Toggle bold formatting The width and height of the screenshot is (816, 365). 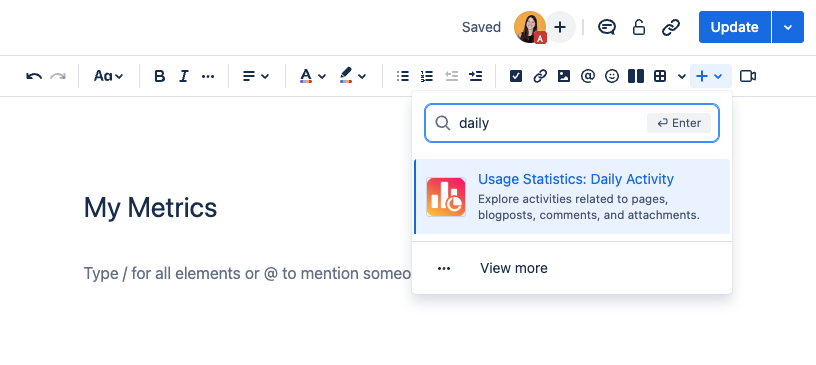tap(160, 77)
